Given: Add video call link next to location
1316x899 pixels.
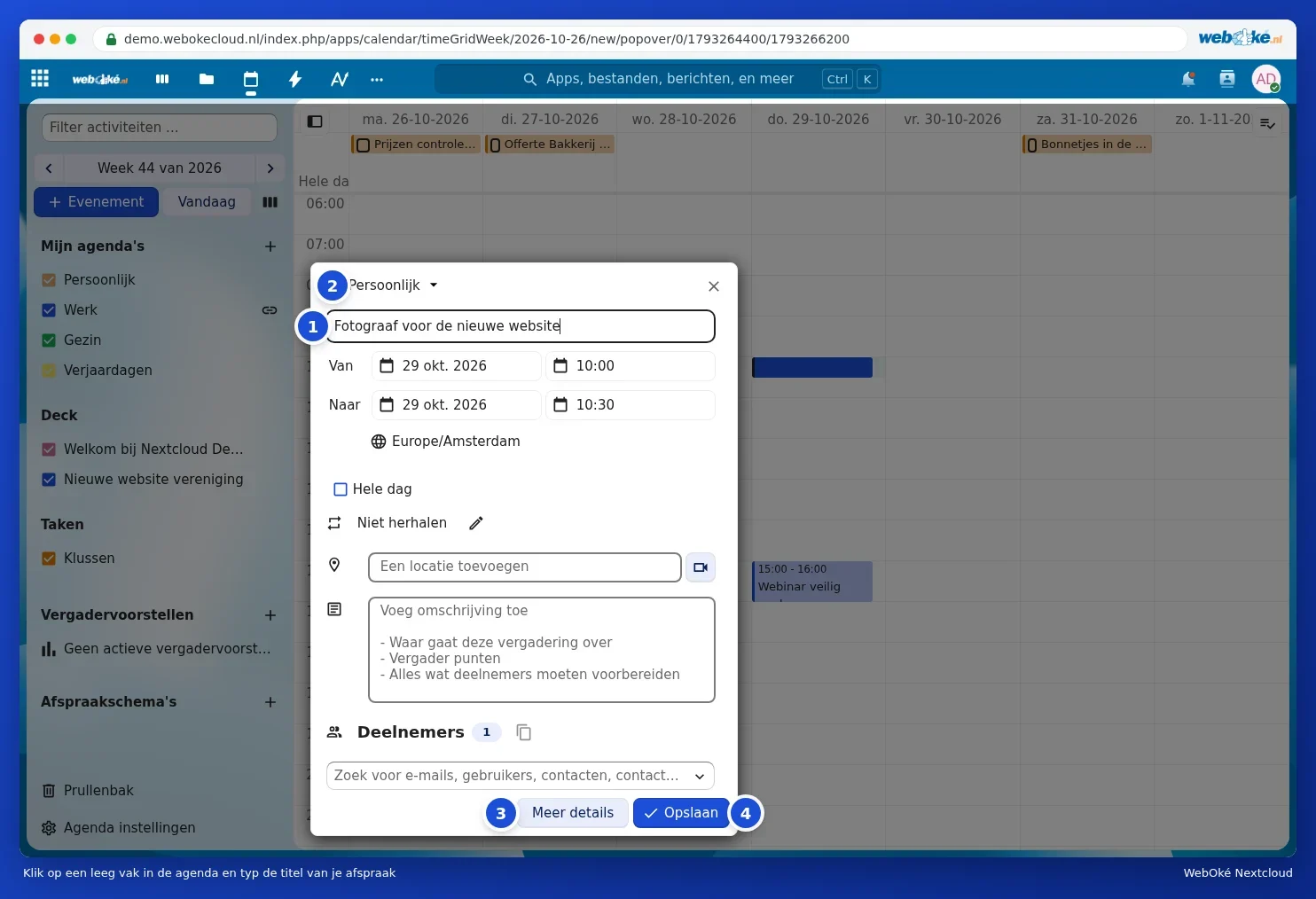Looking at the screenshot, I should pyautogui.click(x=701, y=567).
